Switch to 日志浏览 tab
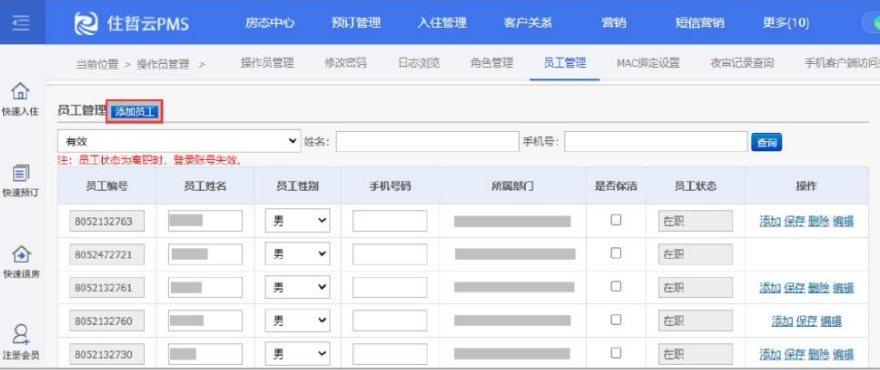 tap(419, 63)
